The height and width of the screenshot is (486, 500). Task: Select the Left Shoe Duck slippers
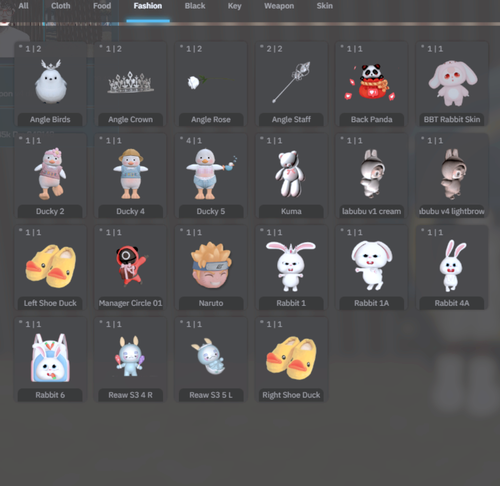click(x=51, y=266)
